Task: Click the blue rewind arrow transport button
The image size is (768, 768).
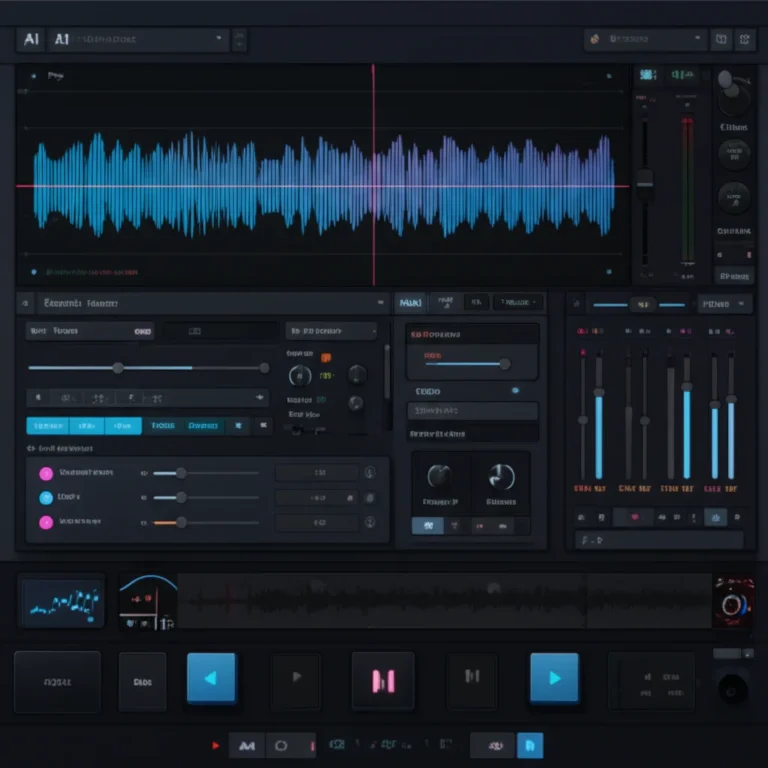Action: click(x=211, y=678)
